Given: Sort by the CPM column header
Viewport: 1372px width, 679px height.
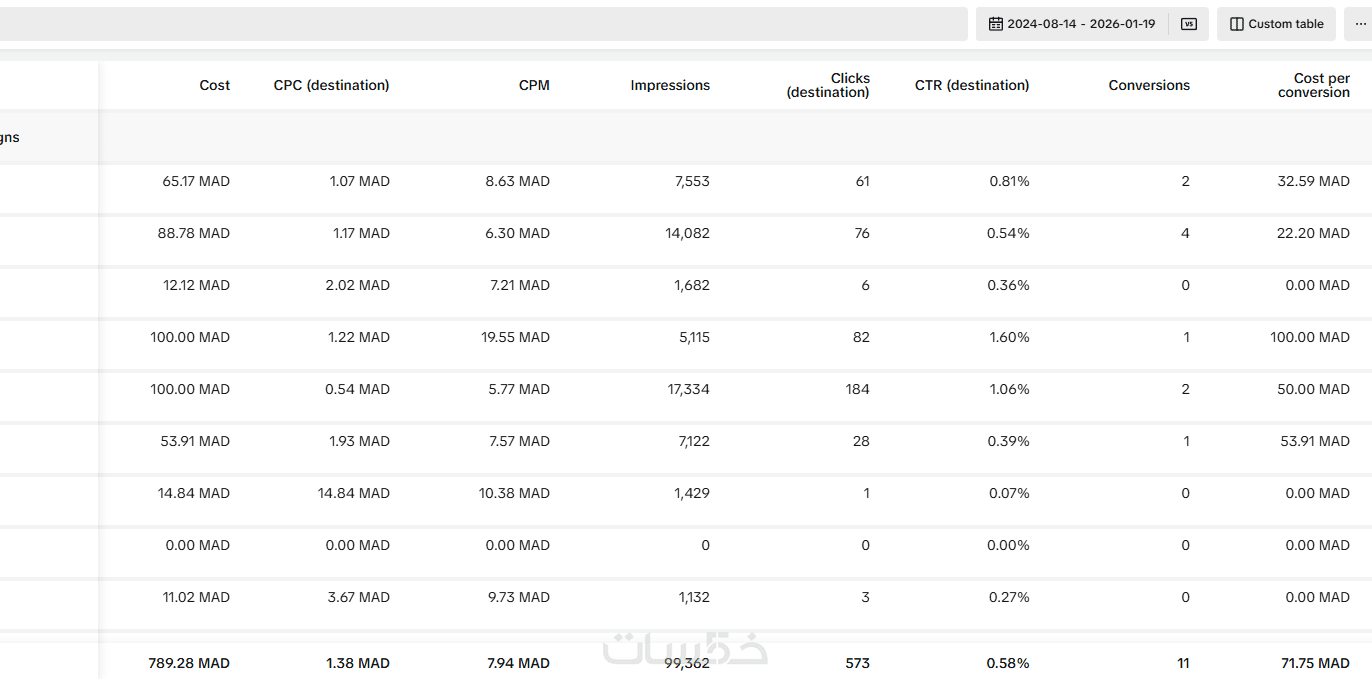Looking at the screenshot, I should point(534,85).
